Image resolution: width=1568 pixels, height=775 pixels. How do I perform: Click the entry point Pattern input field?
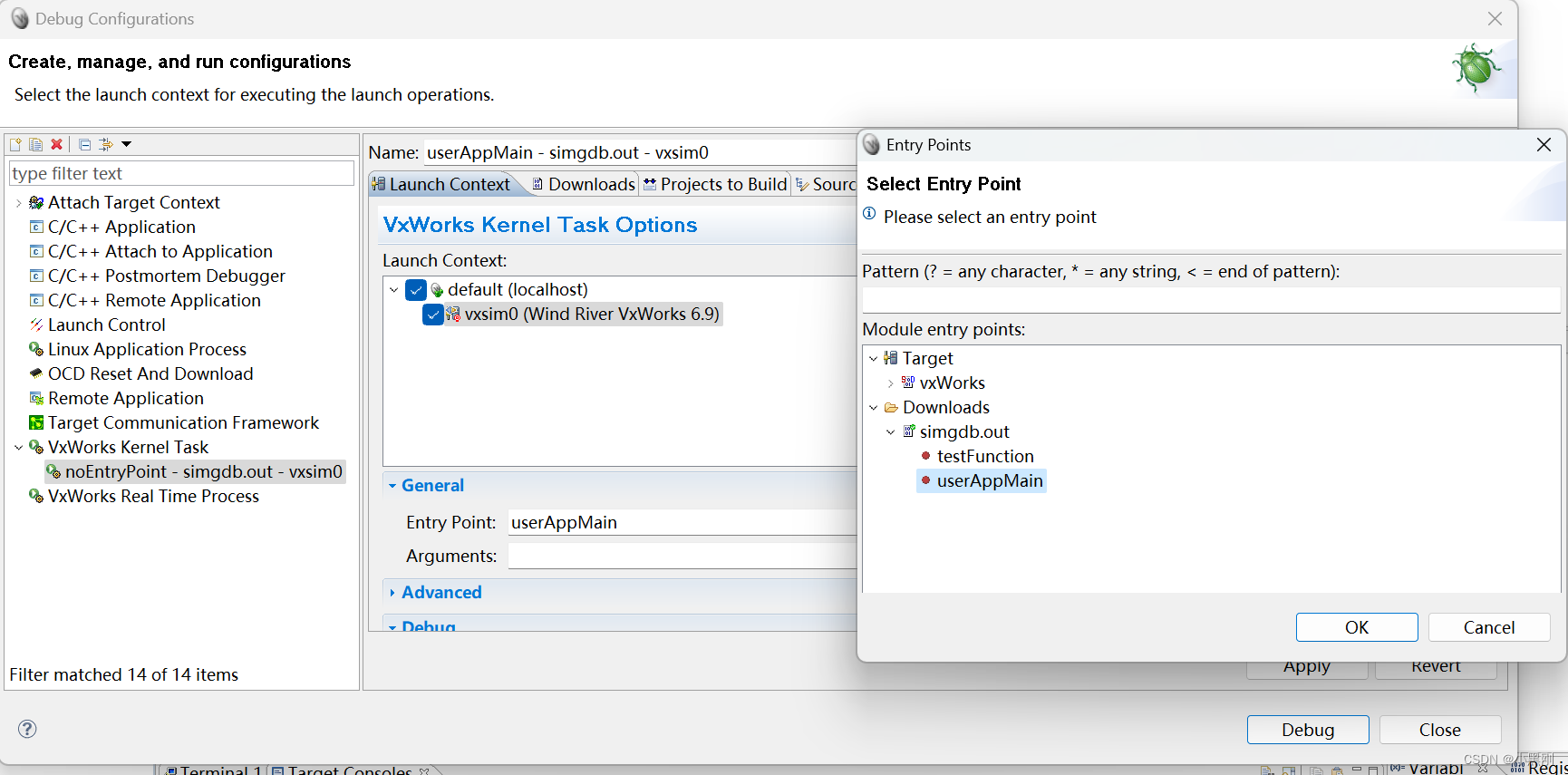pyautogui.click(x=1211, y=300)
